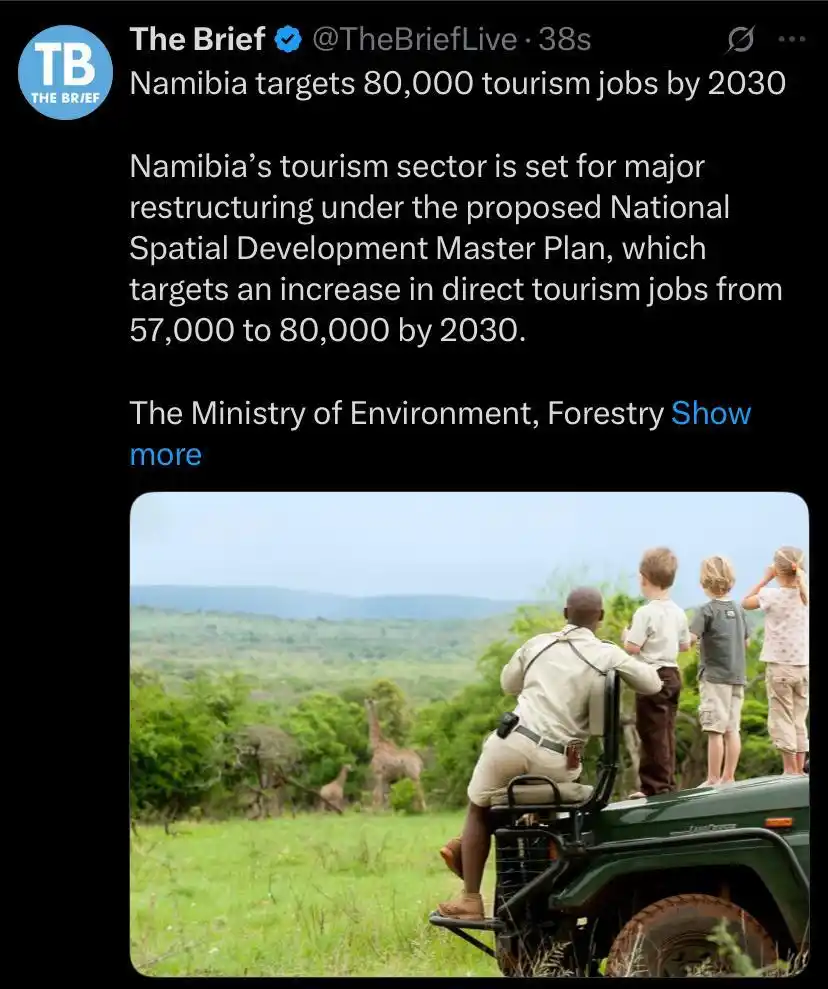This screenshot has width=828, height=989.
Task: Visit the @TheBriefLive handle
Action: point(414,40)
